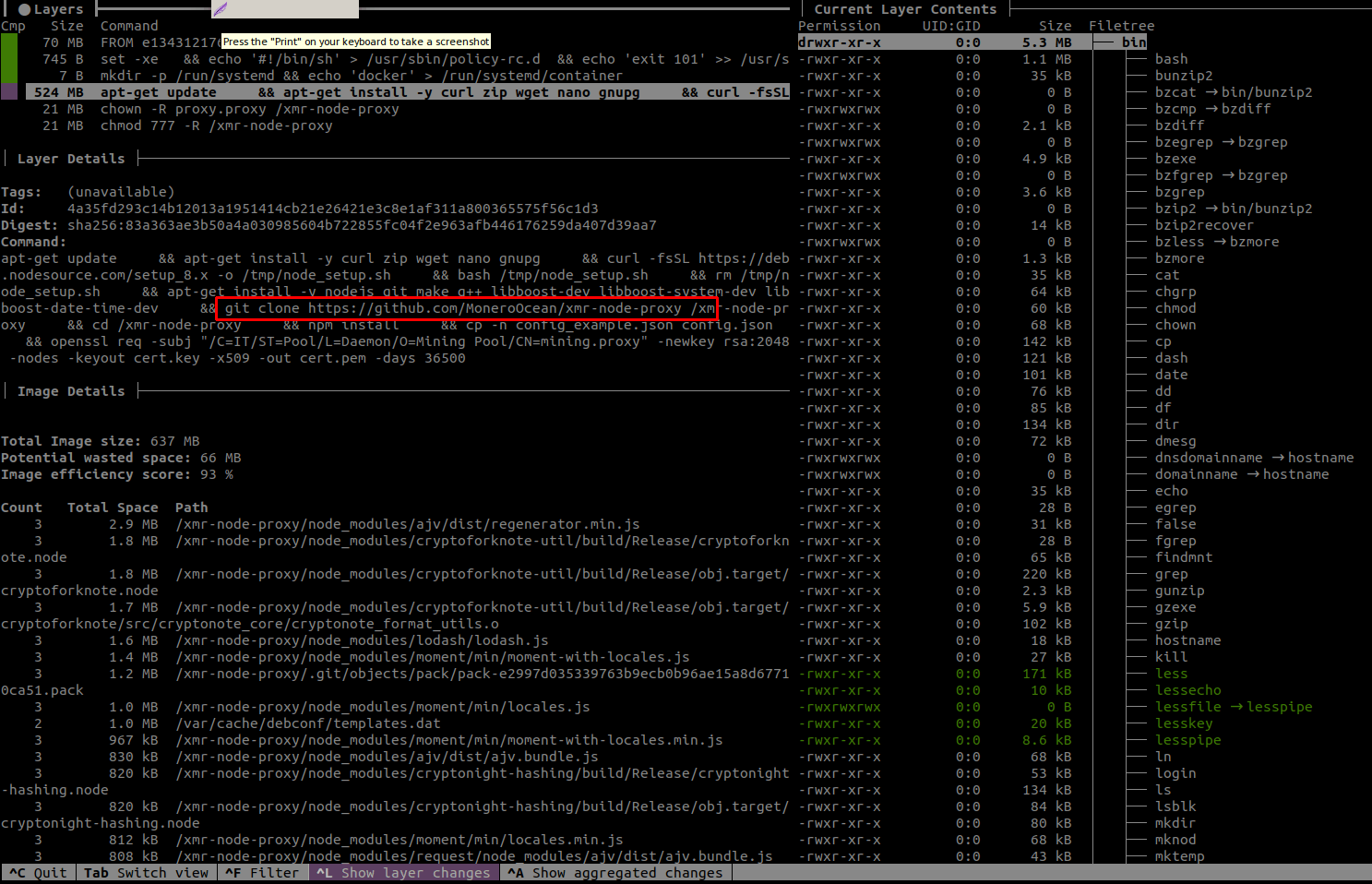1372x884 pixels.
Task: Click the Permission column header
Action: (840, 26)
